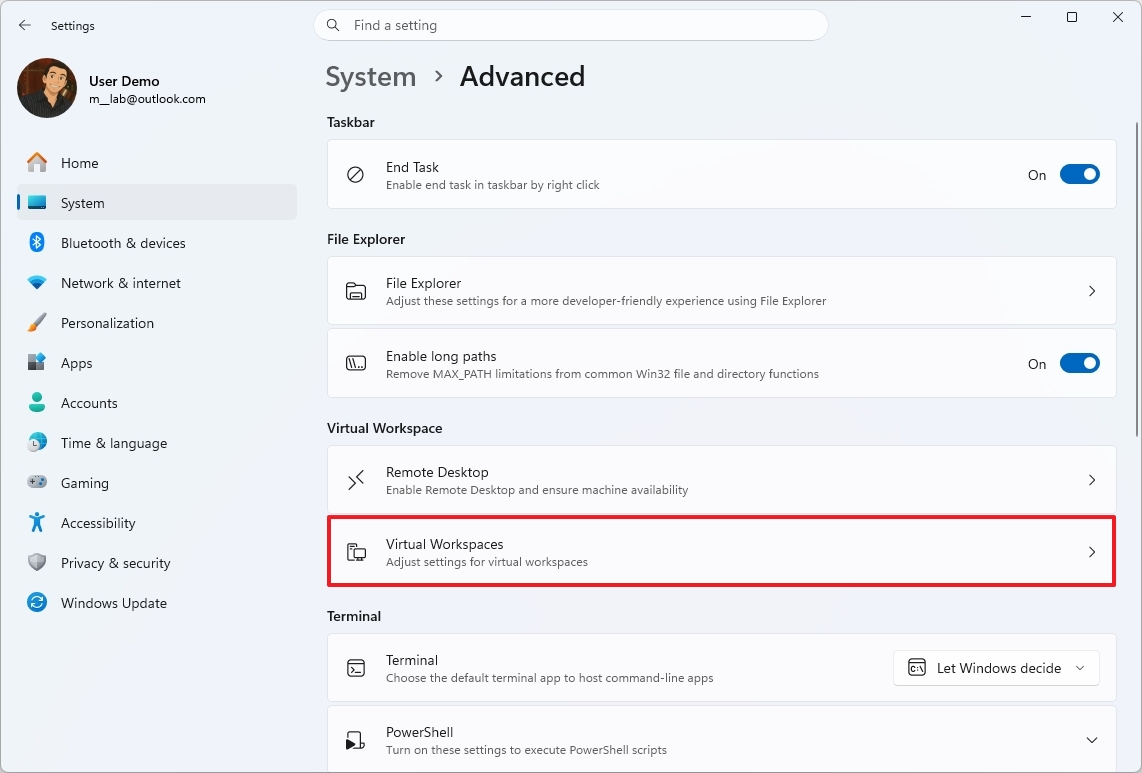Expand the Virtual Workspaces page
The image size is (1142, 773).
tap(721, 551)
